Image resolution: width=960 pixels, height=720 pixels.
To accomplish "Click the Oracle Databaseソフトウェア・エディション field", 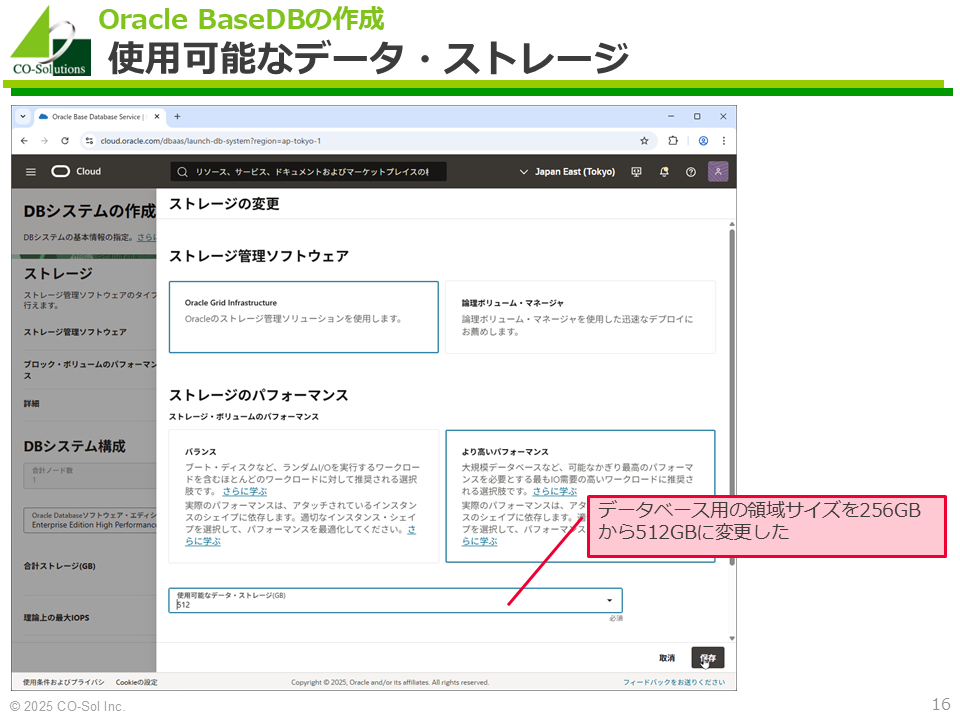I will click(x=90, y=520).
